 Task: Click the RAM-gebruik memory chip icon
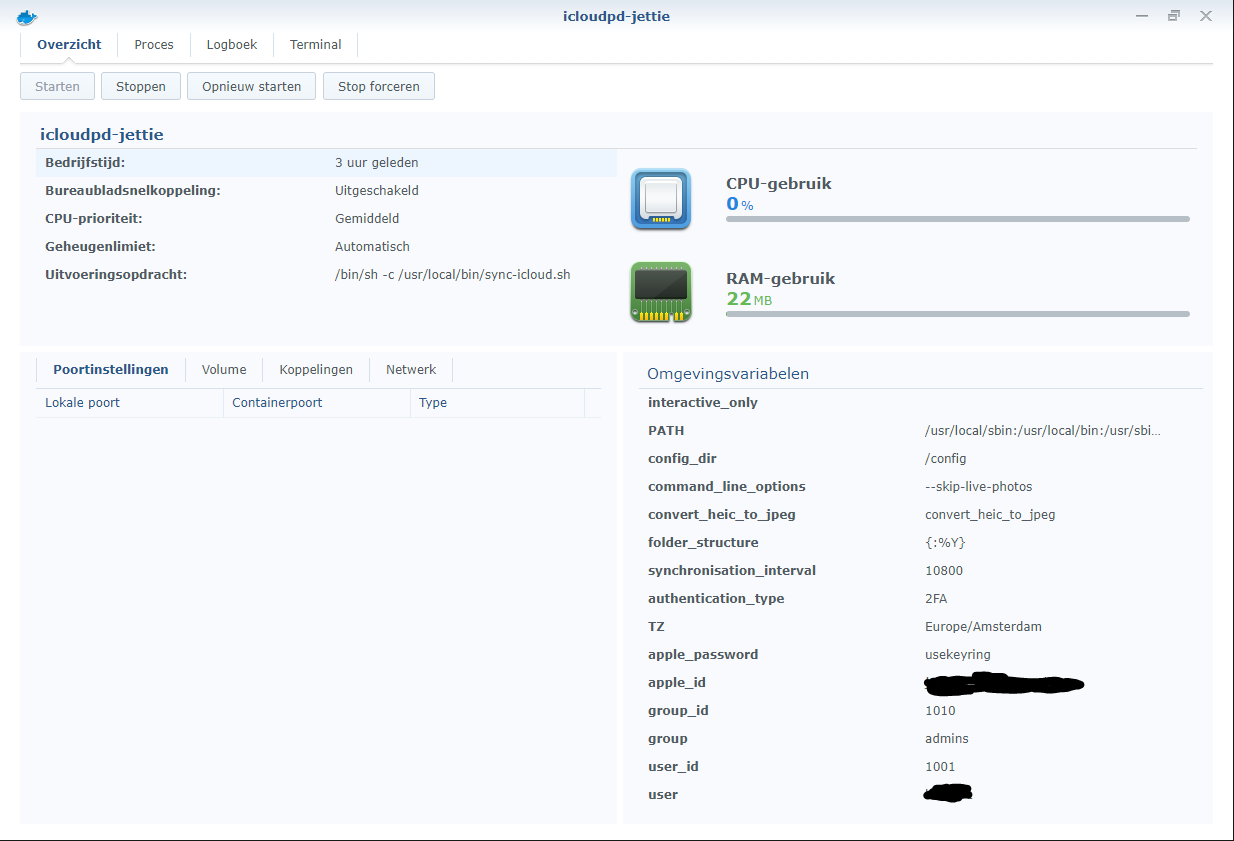tap(660, 292)
